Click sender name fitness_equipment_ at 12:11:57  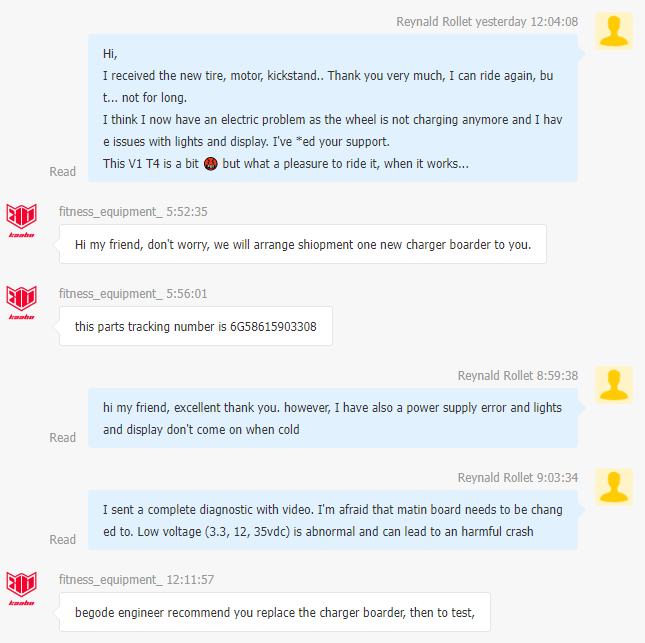pyautogui.click(x=111, y=580)
